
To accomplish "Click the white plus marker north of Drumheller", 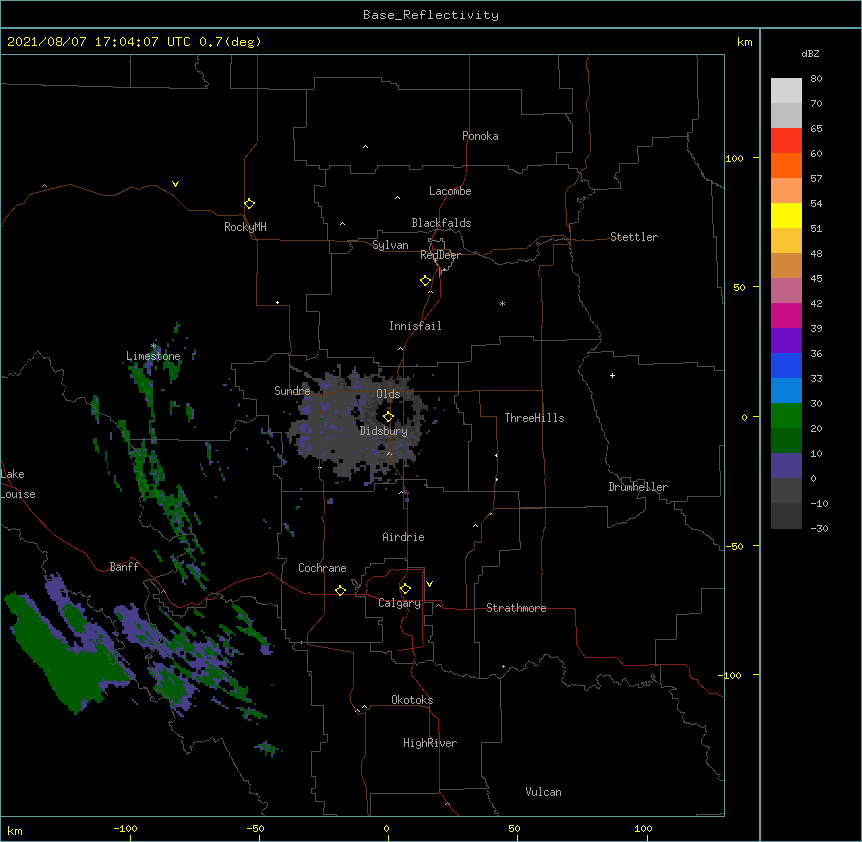I will (612, 375).
